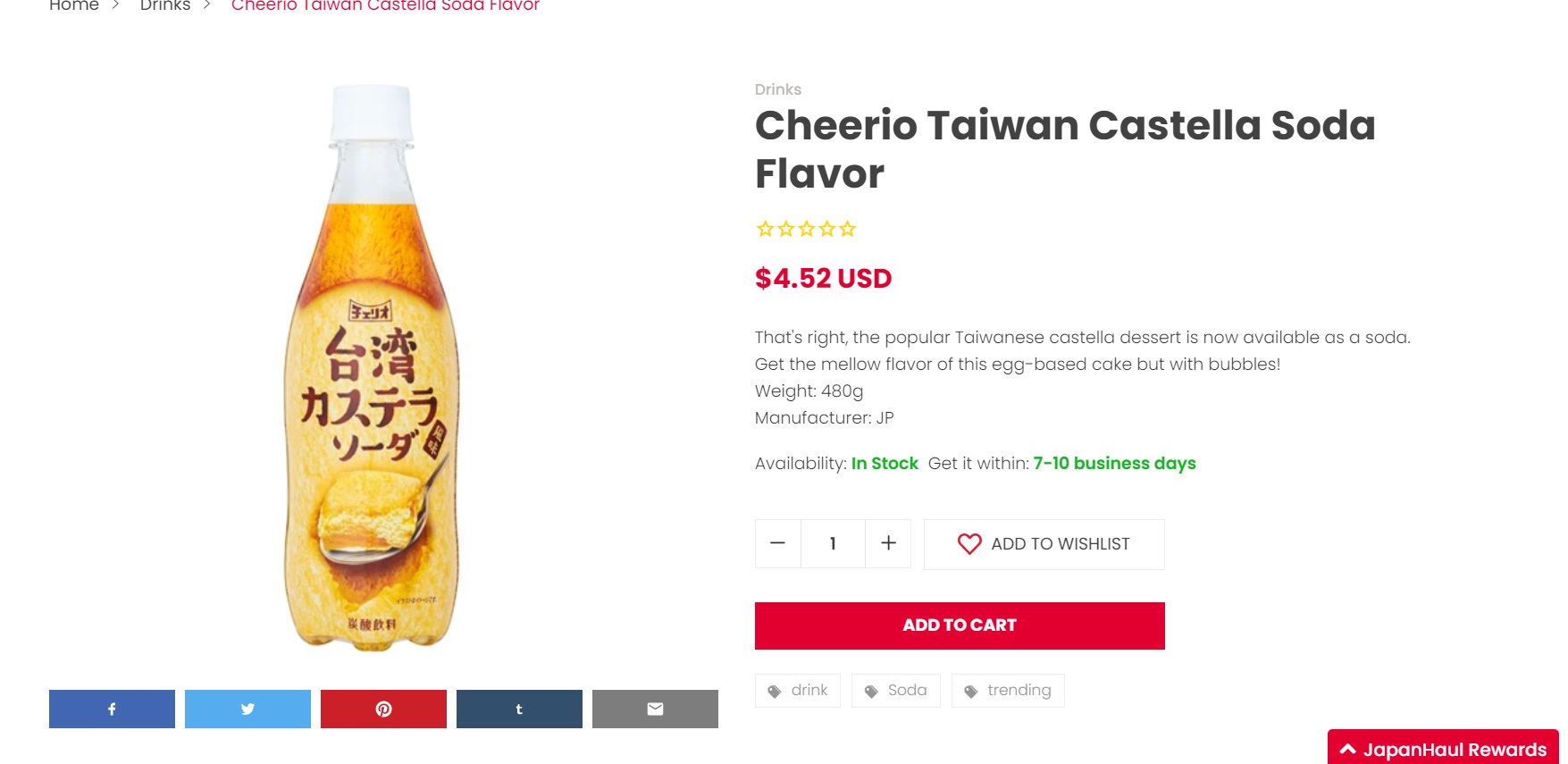Share product via email icon
The width and height of the screenshot is (1568, 764).
click(x=655, y=709)
